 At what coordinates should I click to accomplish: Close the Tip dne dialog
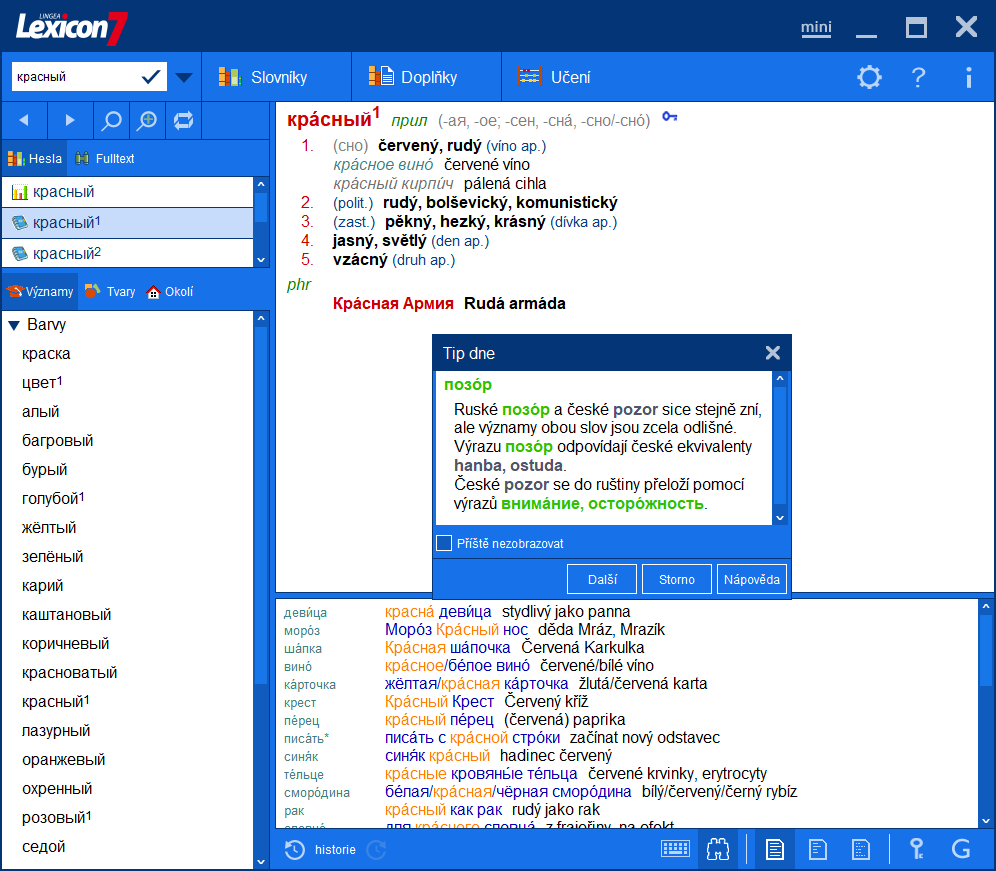click(772, 353)
